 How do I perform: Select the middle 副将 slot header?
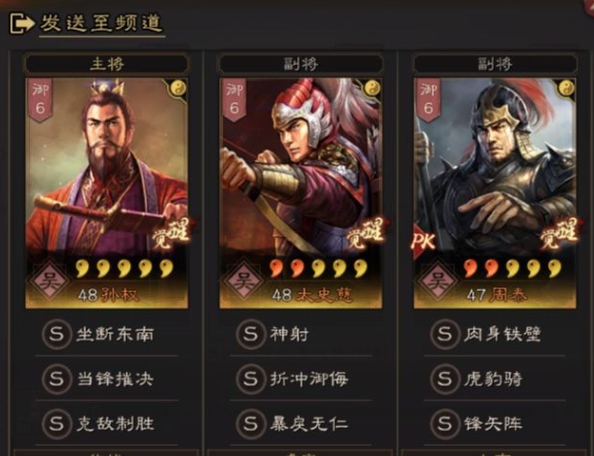pyautogui.click(x=301, y=63)
